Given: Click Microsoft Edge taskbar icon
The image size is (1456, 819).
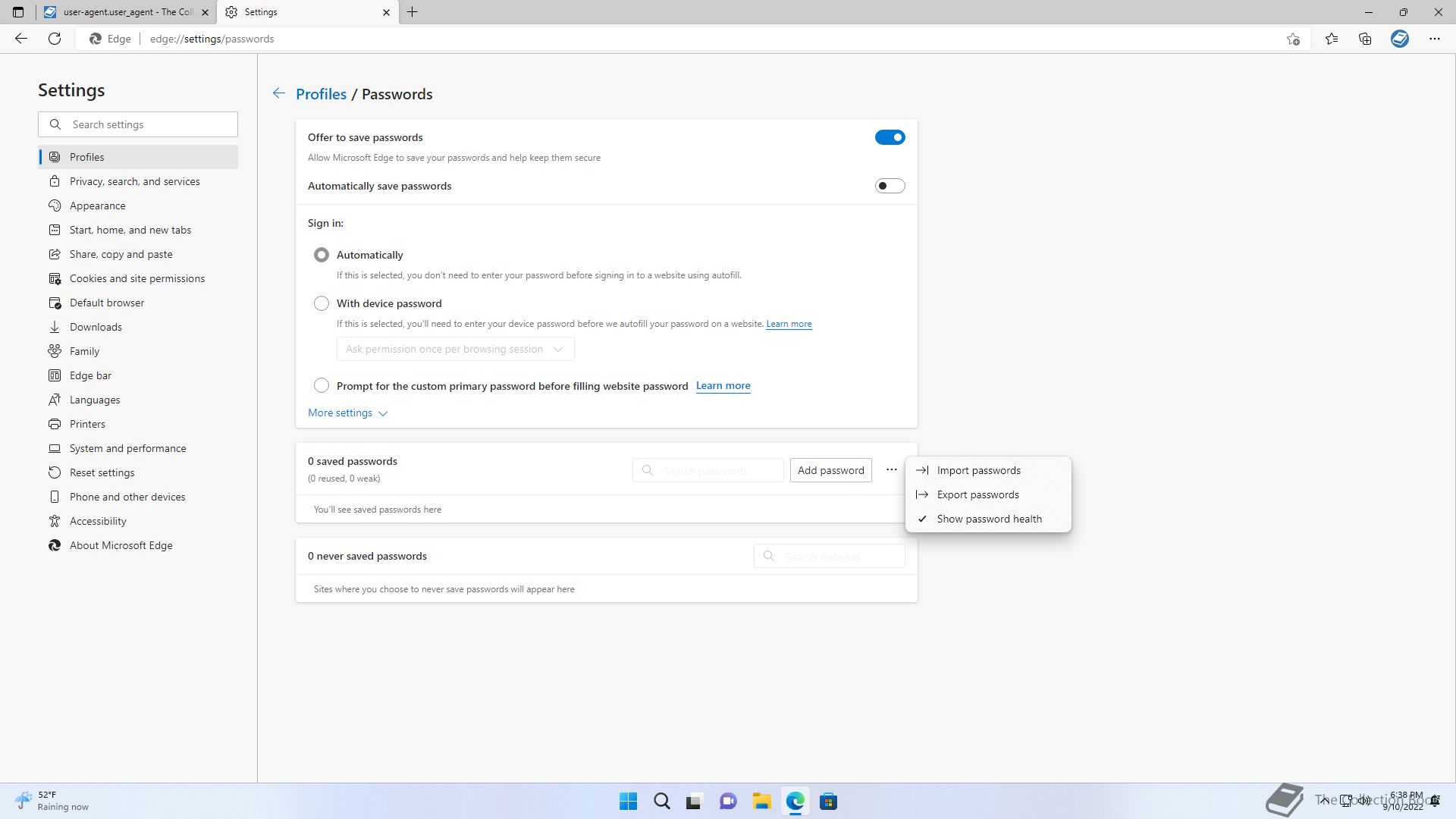Looking at the screenshot, I should click(795, 802).
